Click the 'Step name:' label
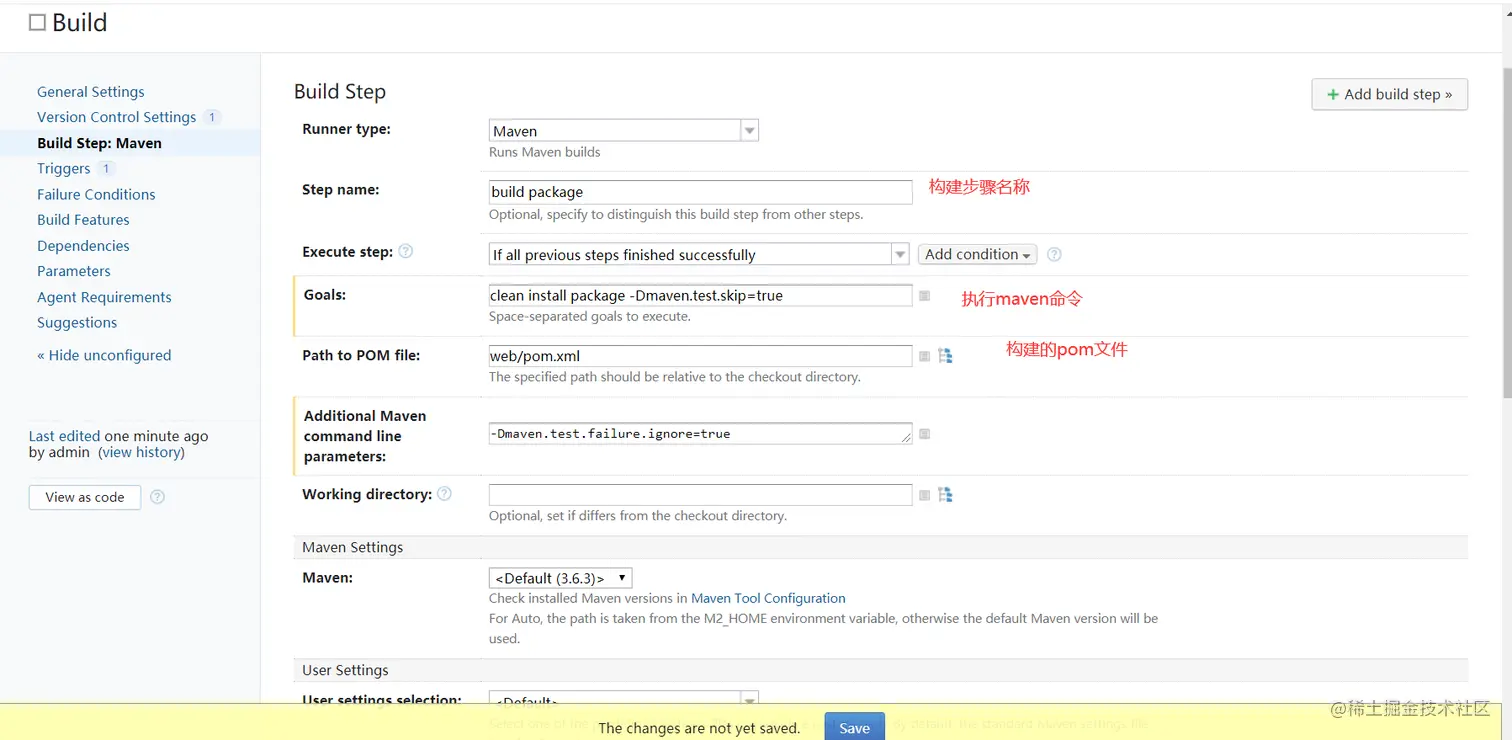Viewport: 1512px width, 740px height. 340,190
